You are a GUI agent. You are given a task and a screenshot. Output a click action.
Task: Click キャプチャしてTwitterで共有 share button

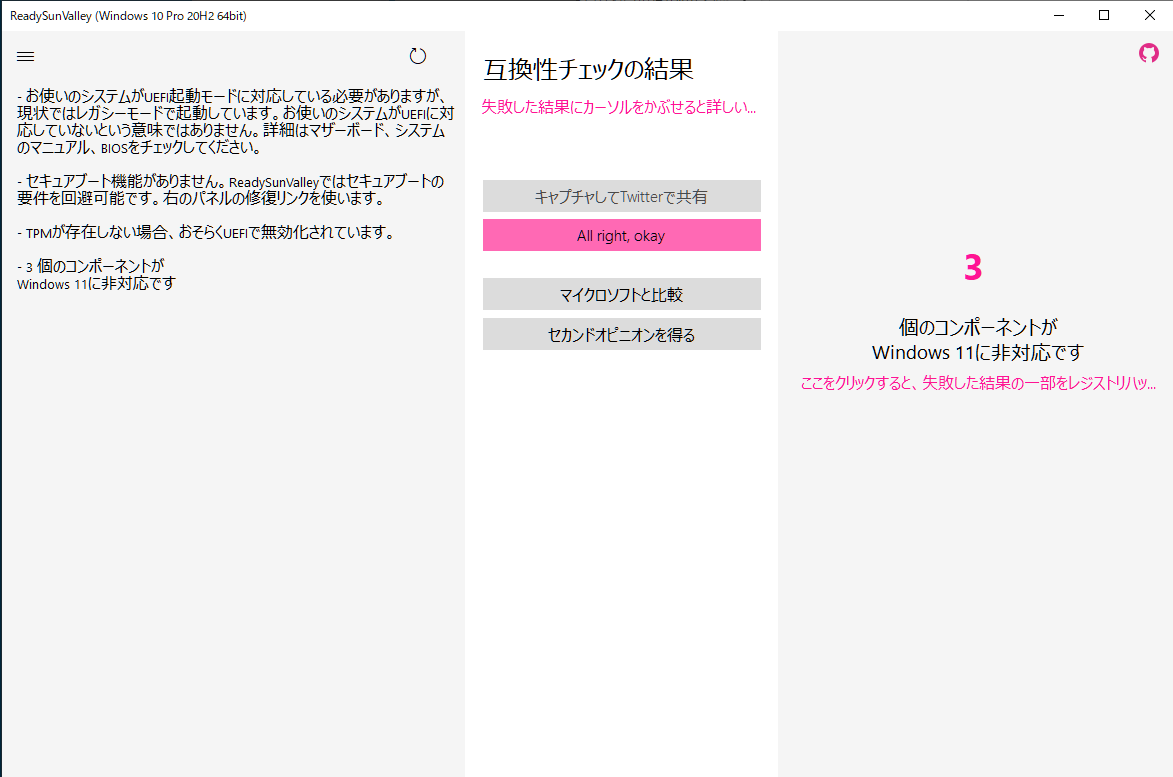click(x=621, y=196)
